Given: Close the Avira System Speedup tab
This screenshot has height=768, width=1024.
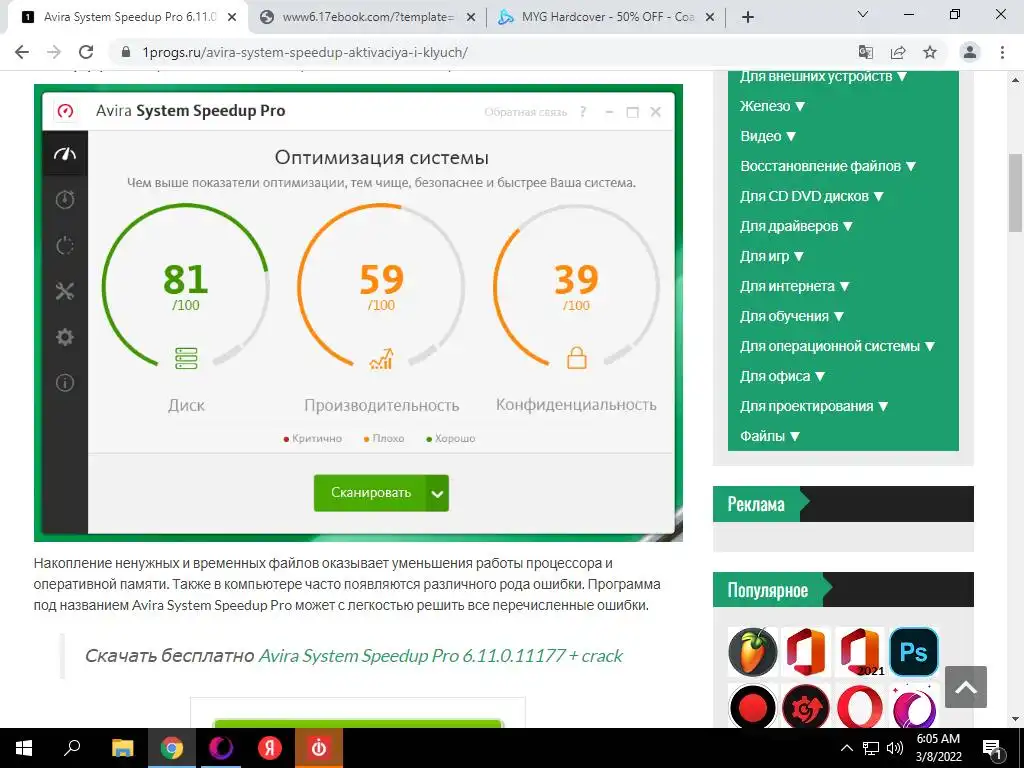Looking at the screenshot, I should click(232, 18).
